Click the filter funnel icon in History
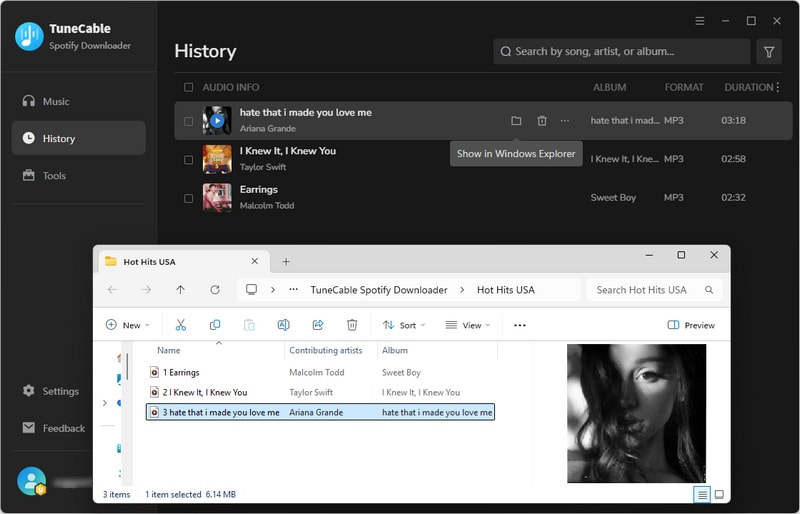 (x=769, y=52)
